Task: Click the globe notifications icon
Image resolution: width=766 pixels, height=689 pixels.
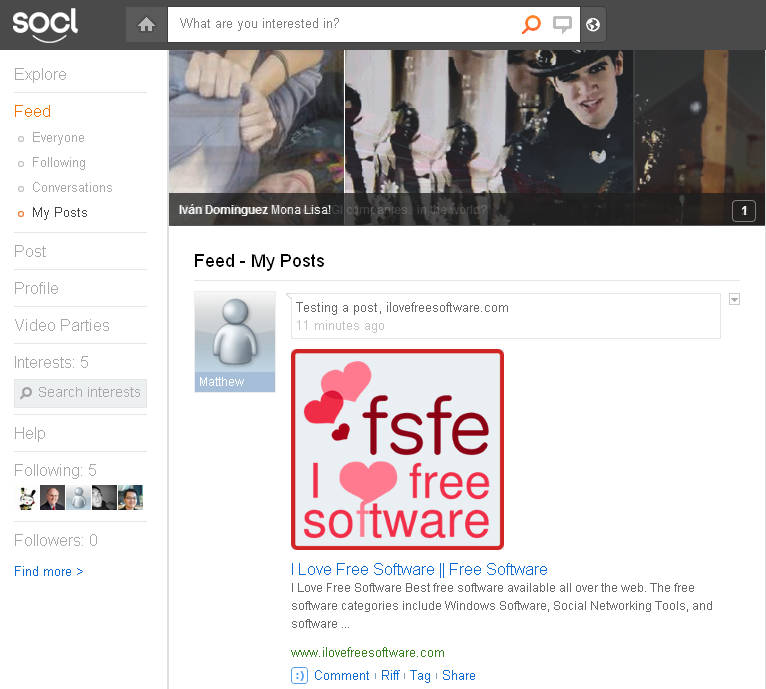Action: click(593, 24)
